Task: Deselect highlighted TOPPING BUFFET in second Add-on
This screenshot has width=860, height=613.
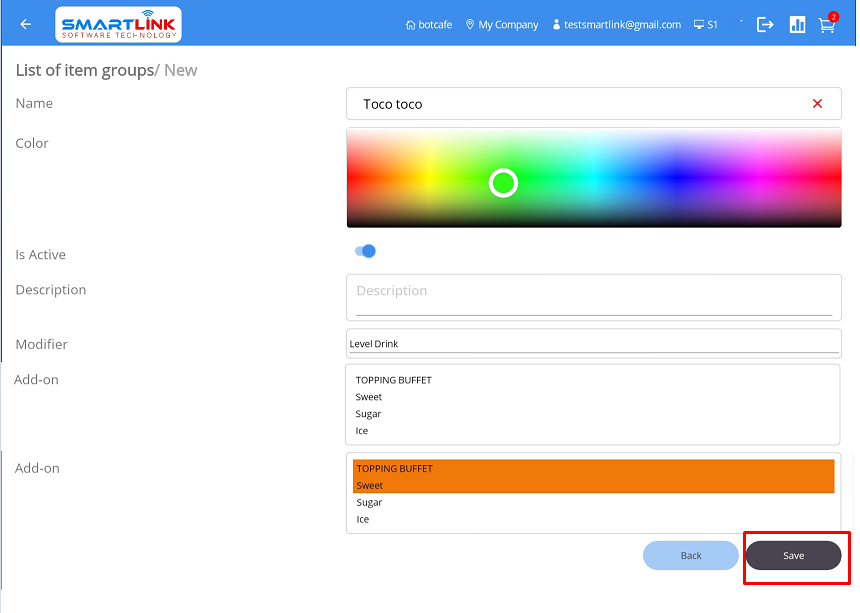Action: [x=394, y=468]
